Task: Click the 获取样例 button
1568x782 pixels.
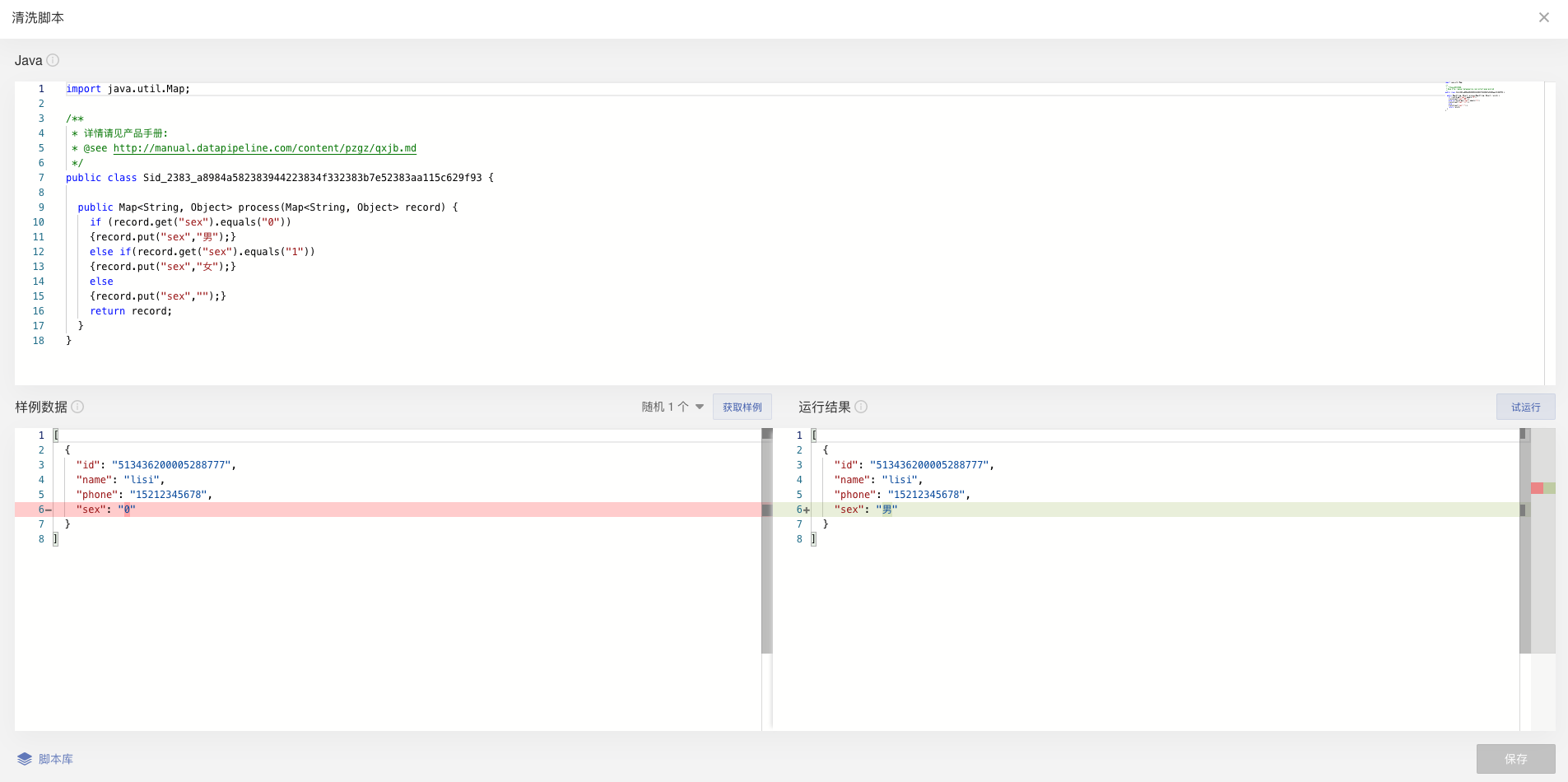Action: 742,407
